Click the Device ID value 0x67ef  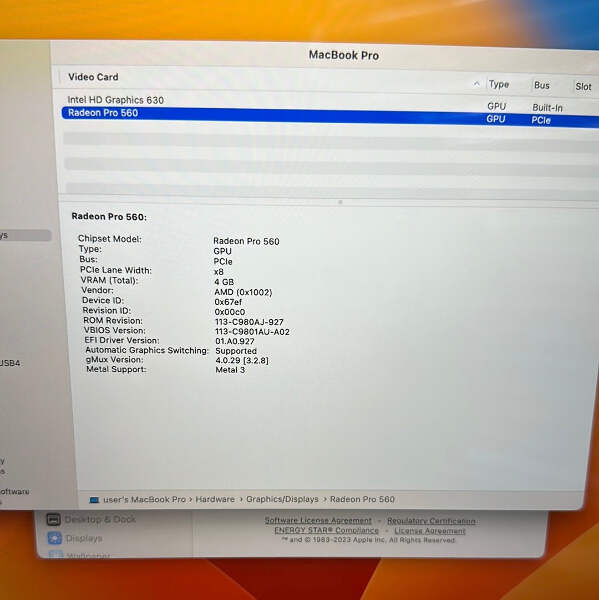pos(228,302)
